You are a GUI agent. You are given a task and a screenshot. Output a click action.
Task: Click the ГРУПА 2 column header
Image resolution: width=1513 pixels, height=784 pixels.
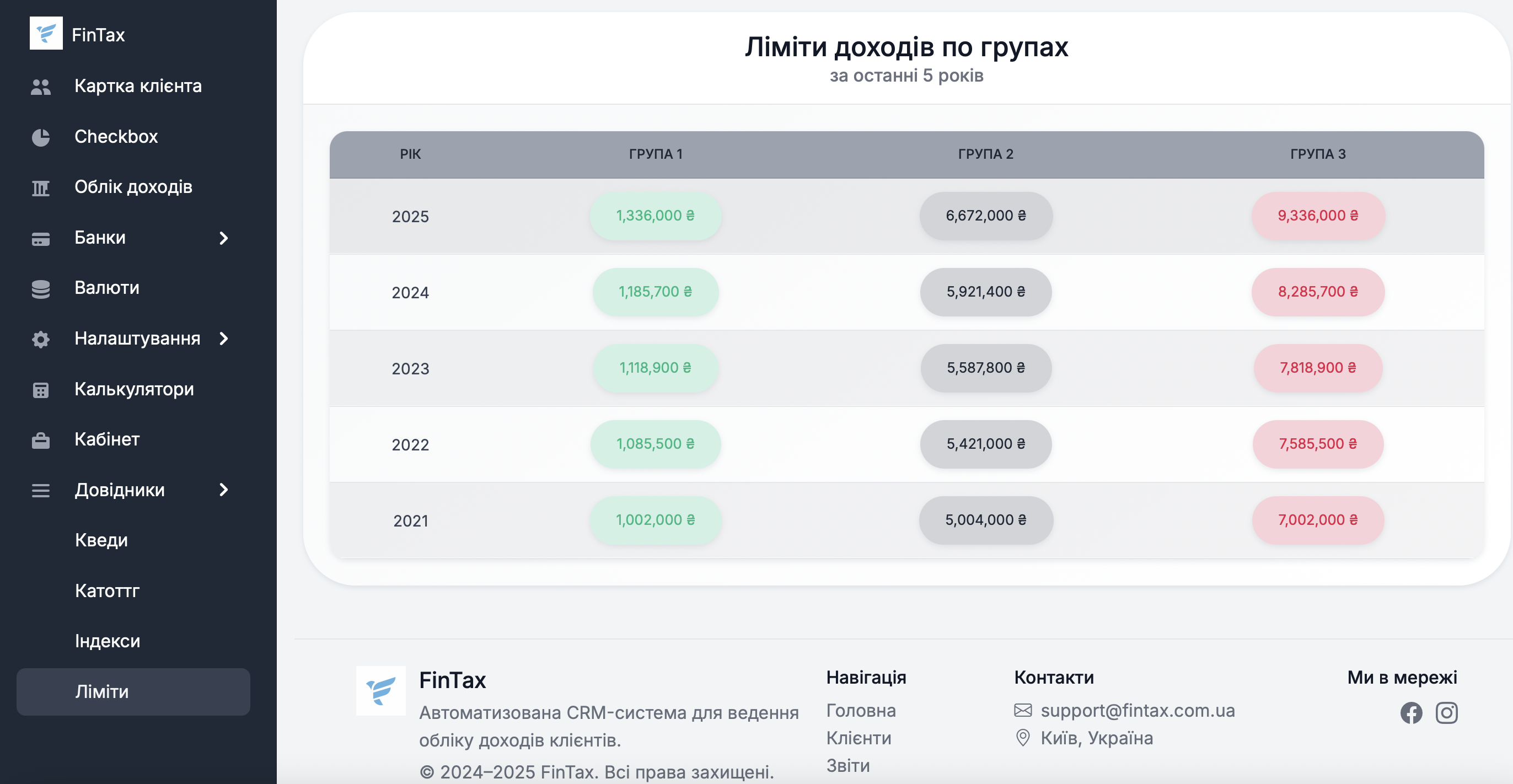pyautogui.click(x=985, y=154)
